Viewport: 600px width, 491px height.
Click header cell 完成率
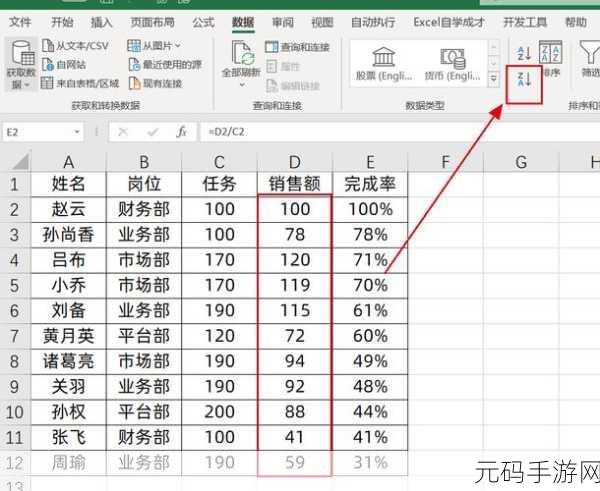[370, 184]
